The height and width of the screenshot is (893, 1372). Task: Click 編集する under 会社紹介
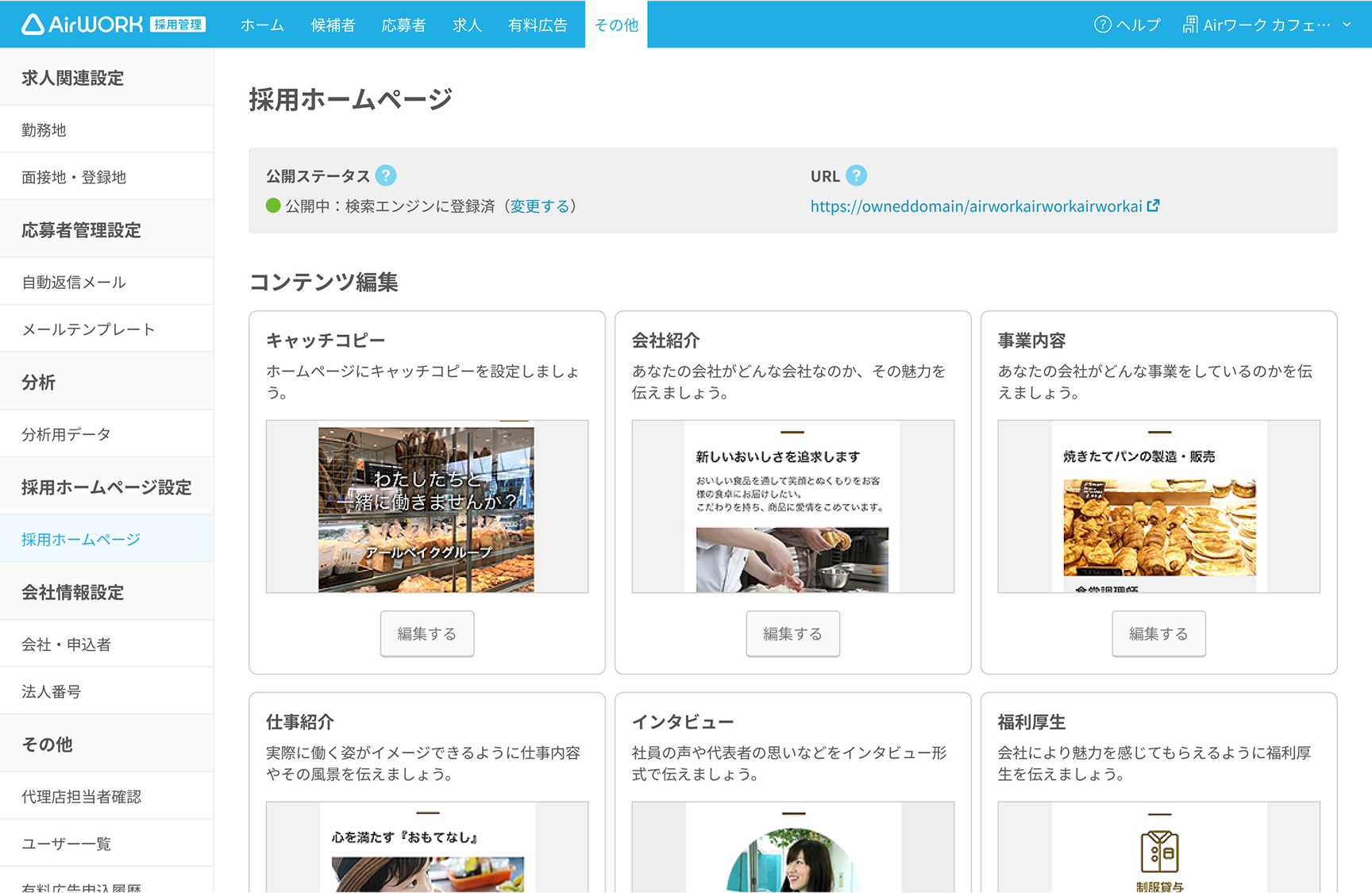(793, 633)
